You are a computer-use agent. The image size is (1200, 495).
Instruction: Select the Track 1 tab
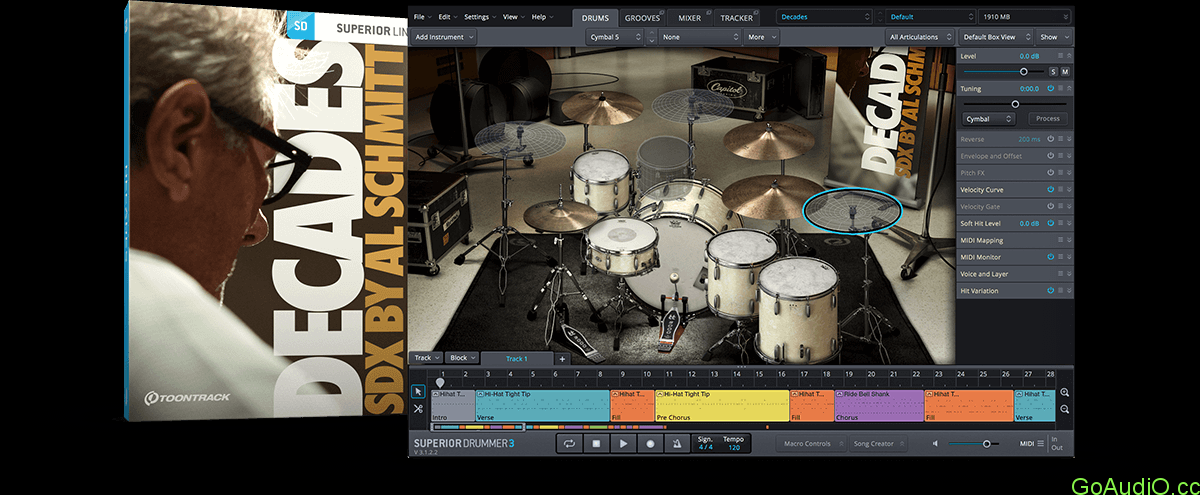(517, 358)
